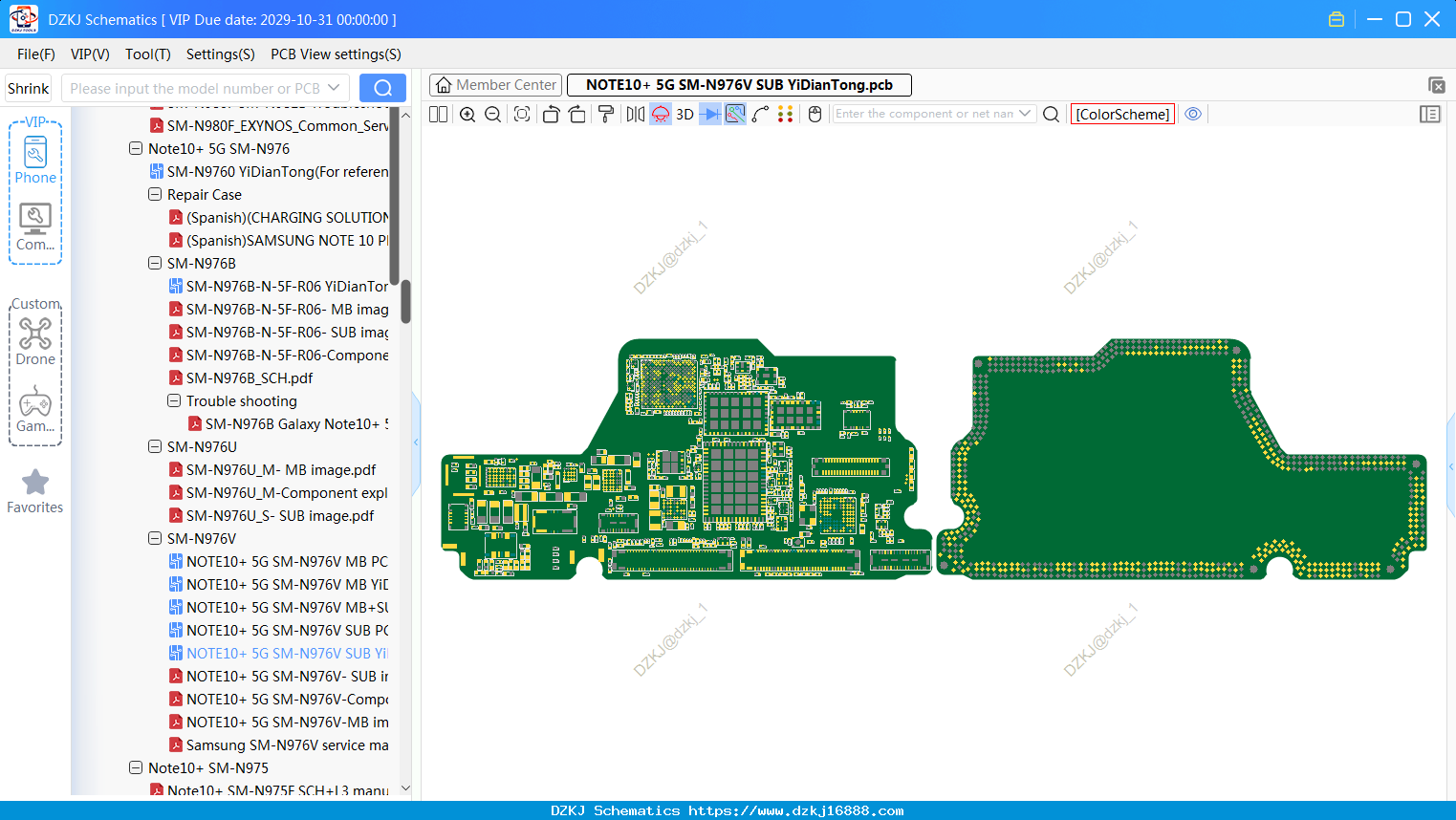Select NOTE10+ 5G SM-N976V SUB YiDianTong.pcb tab
The width and height of the screenshot is (1456, 820).
739,85
